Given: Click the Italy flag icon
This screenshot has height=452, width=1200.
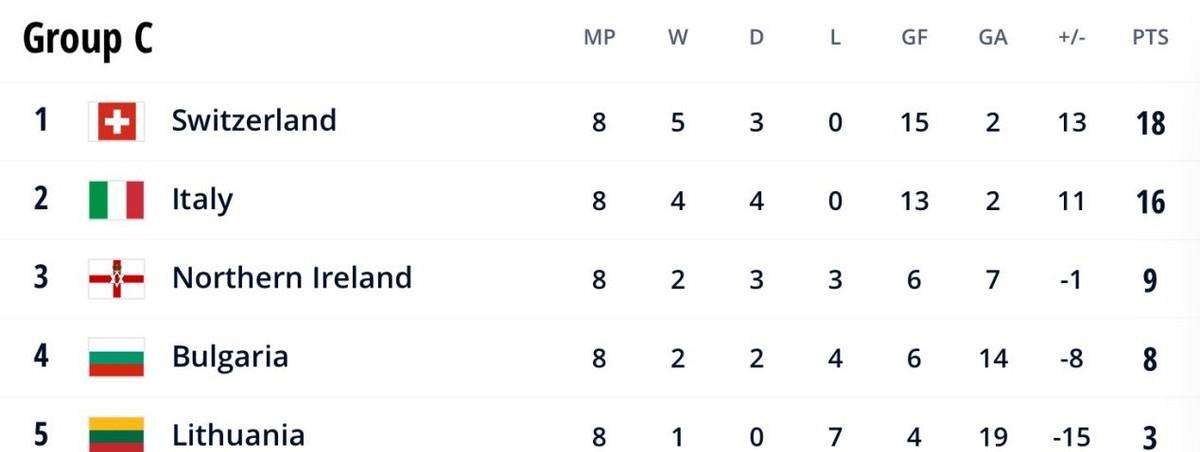Looking at the screenshot, I should [116, 200].
